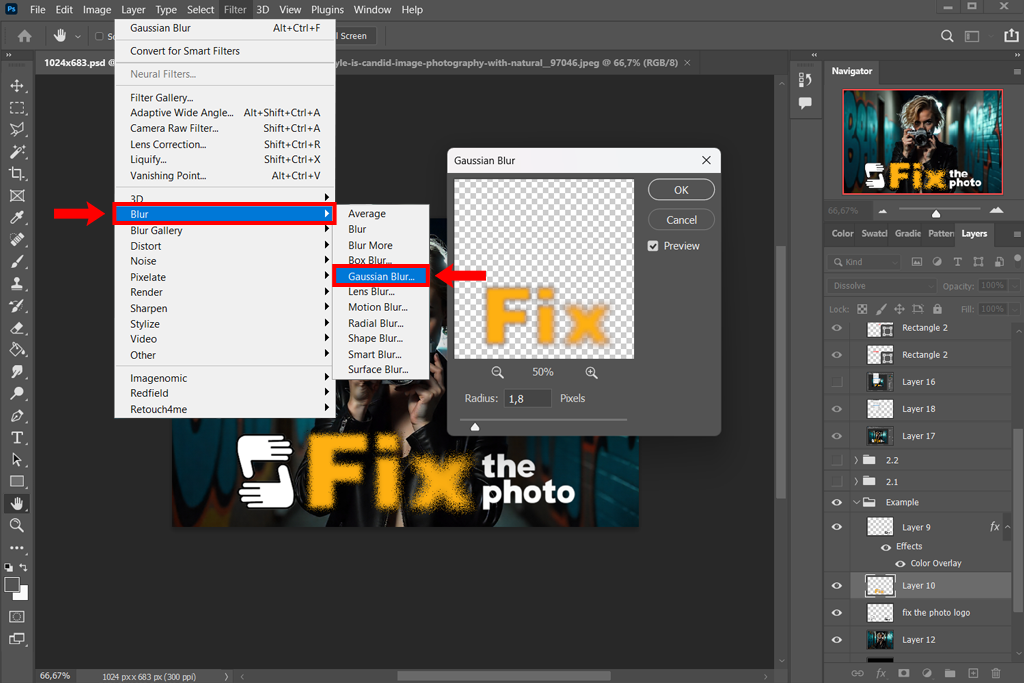Collapse Layer 9 effects list
Image resolution: width=1024 pixels, height=683 pixels.
[x=1008, y=527]
